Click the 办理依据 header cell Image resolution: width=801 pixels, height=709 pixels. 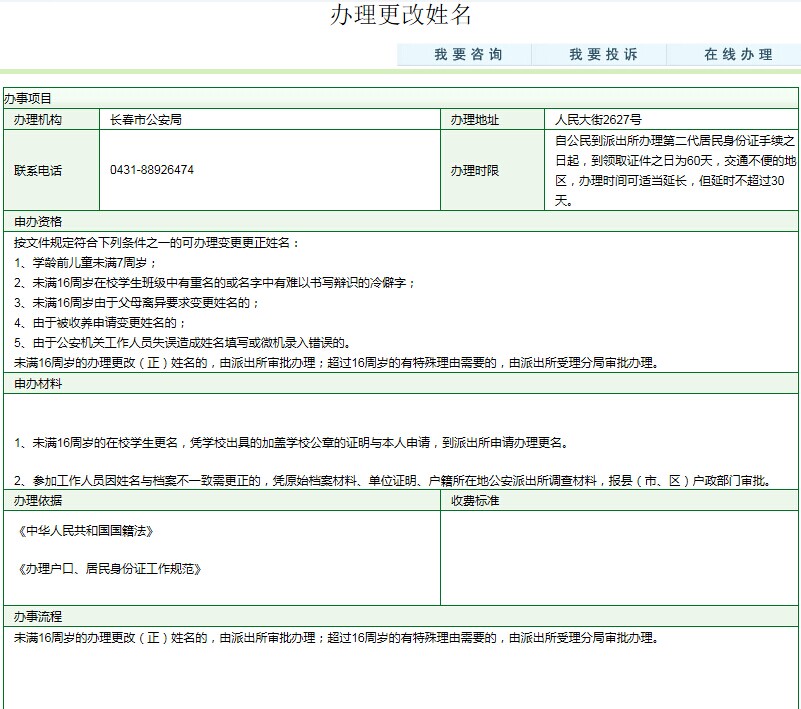pos(222,501)
